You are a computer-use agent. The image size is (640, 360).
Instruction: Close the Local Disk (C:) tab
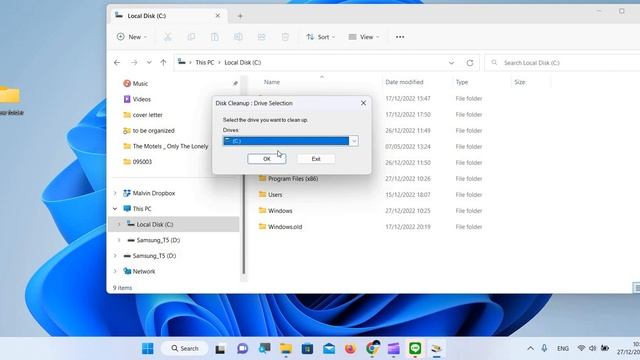[x=218, y=16]
